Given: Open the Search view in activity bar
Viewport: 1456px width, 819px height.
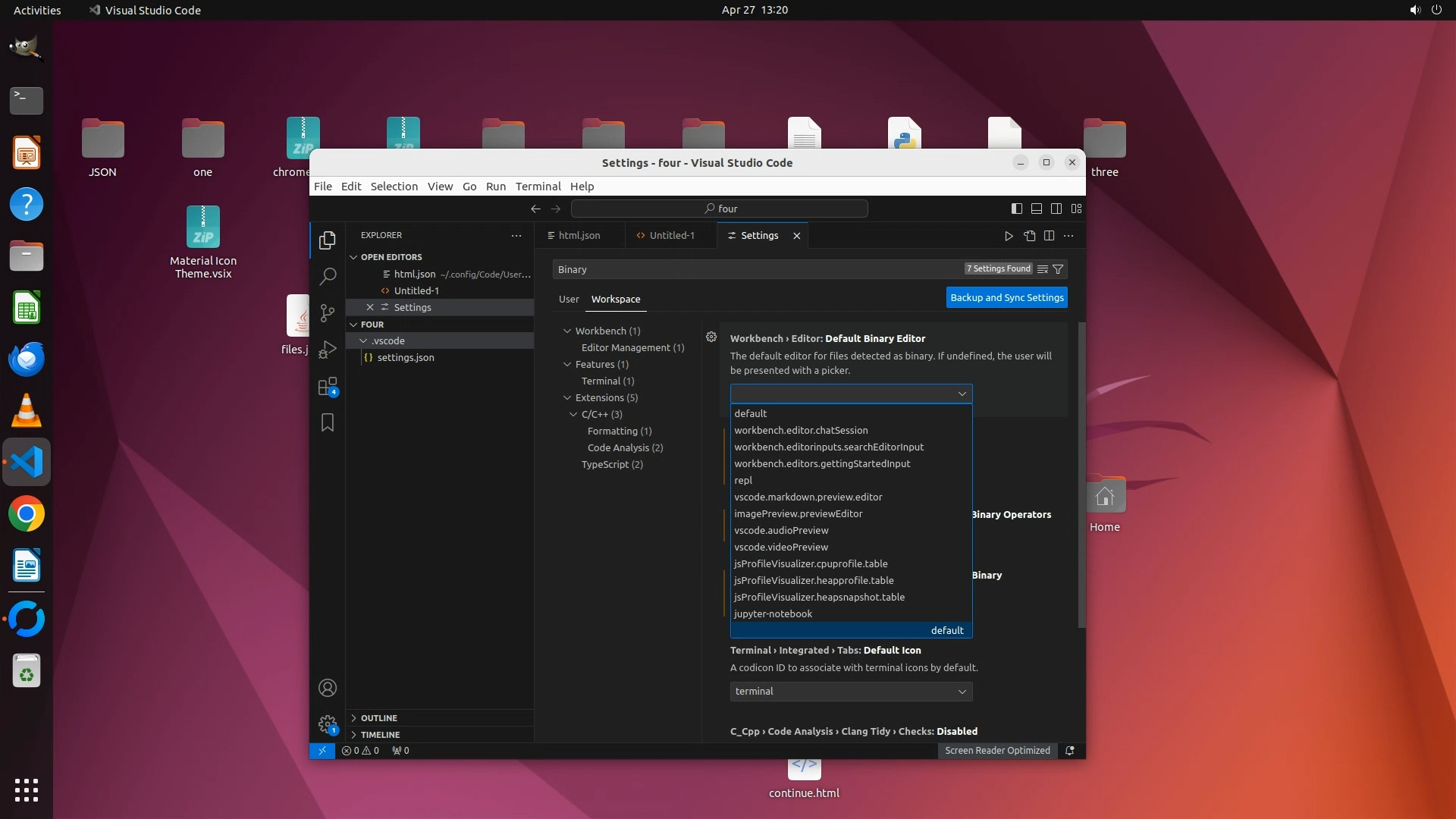Looking at the screenshot, I should [x=328, y=276].
